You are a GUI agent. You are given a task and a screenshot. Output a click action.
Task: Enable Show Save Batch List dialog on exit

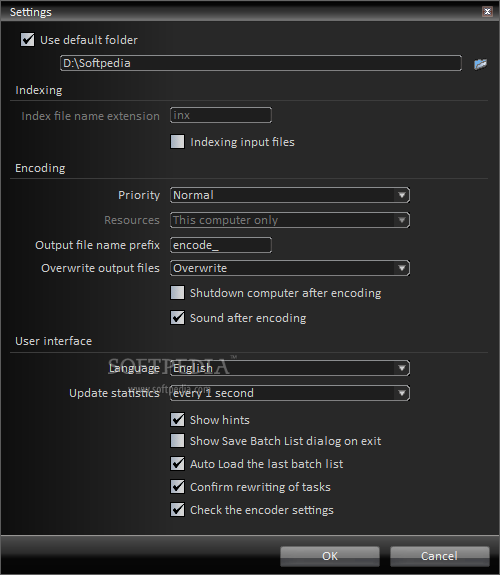coord(178,441)
